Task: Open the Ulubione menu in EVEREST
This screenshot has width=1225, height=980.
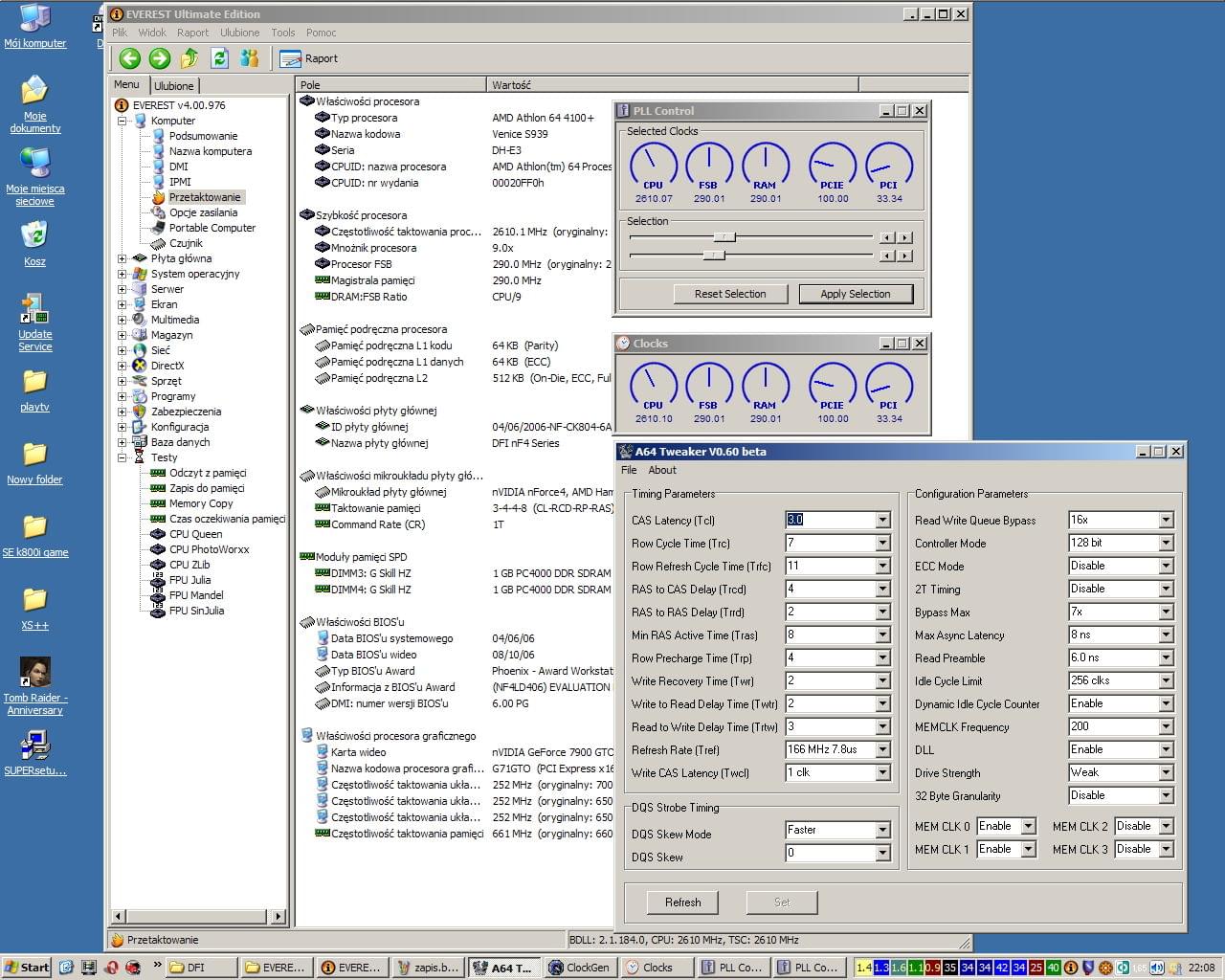Action: coord(239,33)
